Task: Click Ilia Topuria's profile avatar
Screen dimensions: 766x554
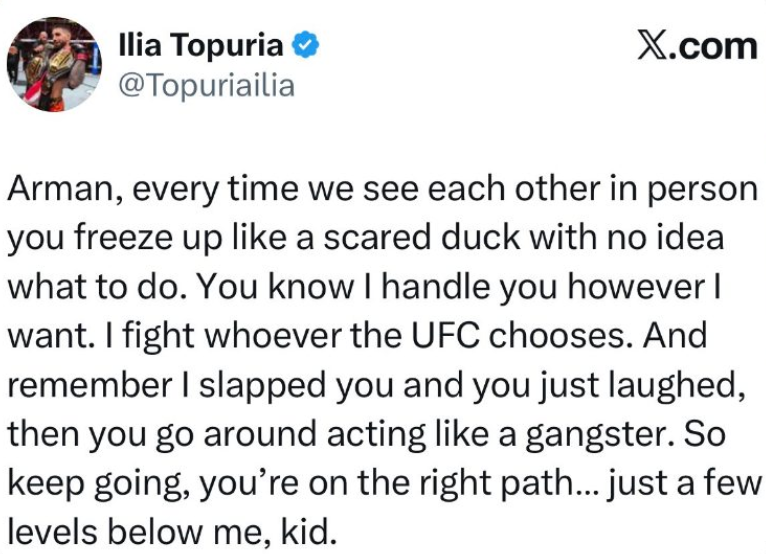Action: point(53,62)
